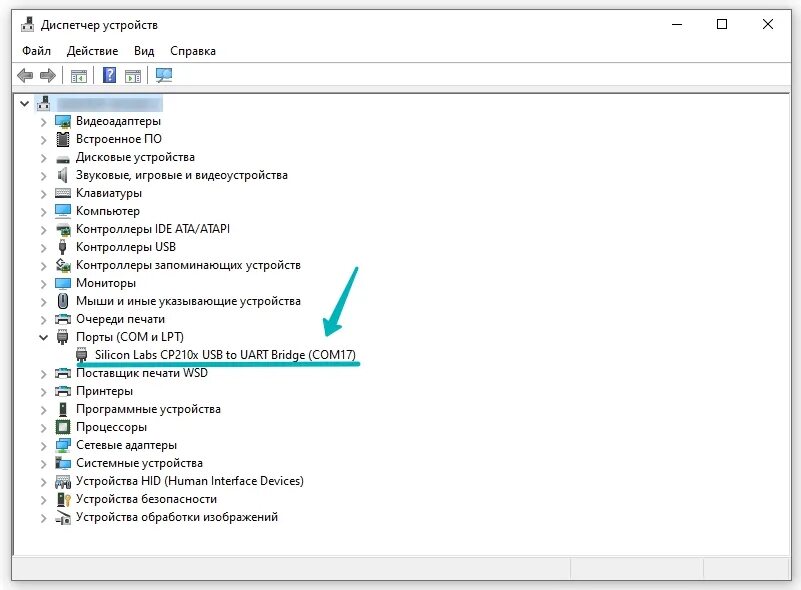This screenshot has height=590, width=801.
Task: Click the Диспетчер устройств title bar icon
Action: pyautogui.click(x=27, y=25)
